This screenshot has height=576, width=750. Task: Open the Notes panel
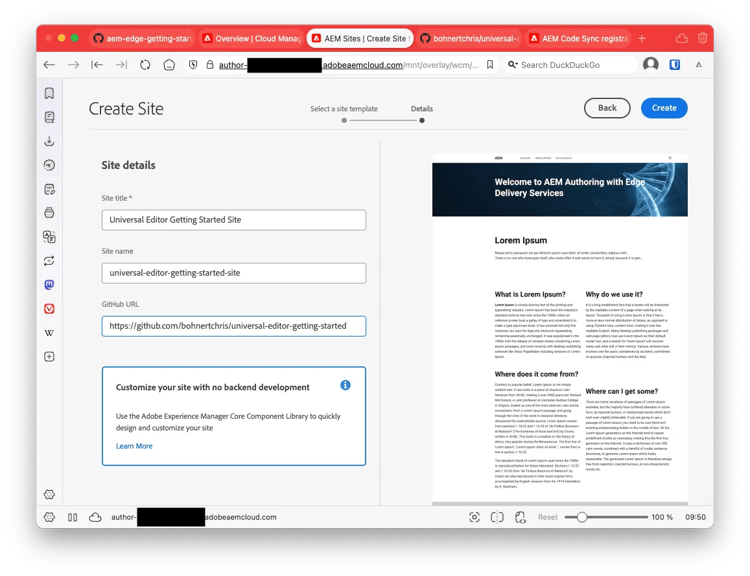click(49, 189)
